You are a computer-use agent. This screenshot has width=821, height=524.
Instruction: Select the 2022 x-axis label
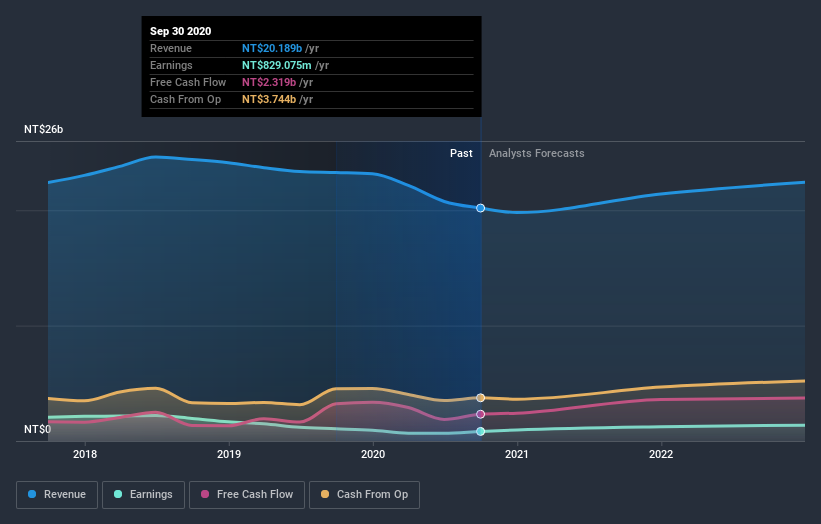tap(661, 454)
